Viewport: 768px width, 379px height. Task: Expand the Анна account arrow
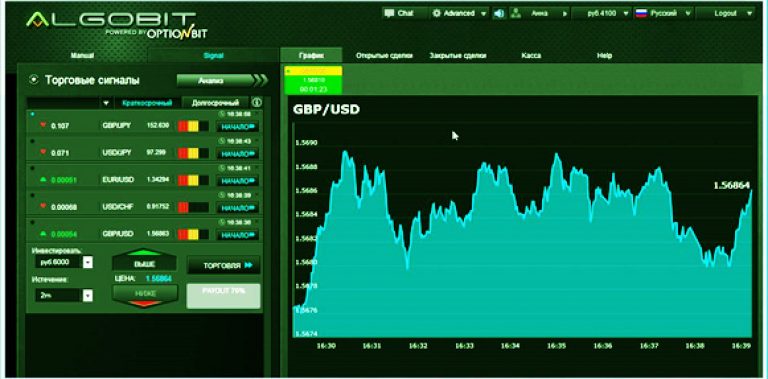565,14
